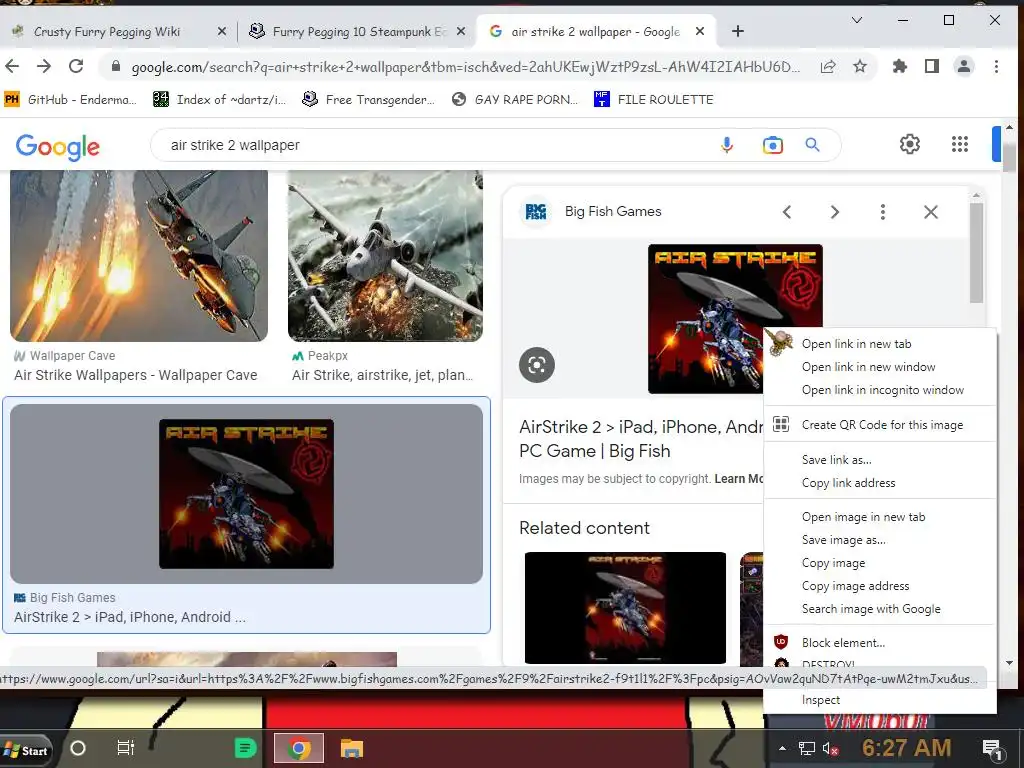The image size is (1024, 768).
Task: Show hidden system tray icons
Action: pyautogui.click(x=782, y=748)
